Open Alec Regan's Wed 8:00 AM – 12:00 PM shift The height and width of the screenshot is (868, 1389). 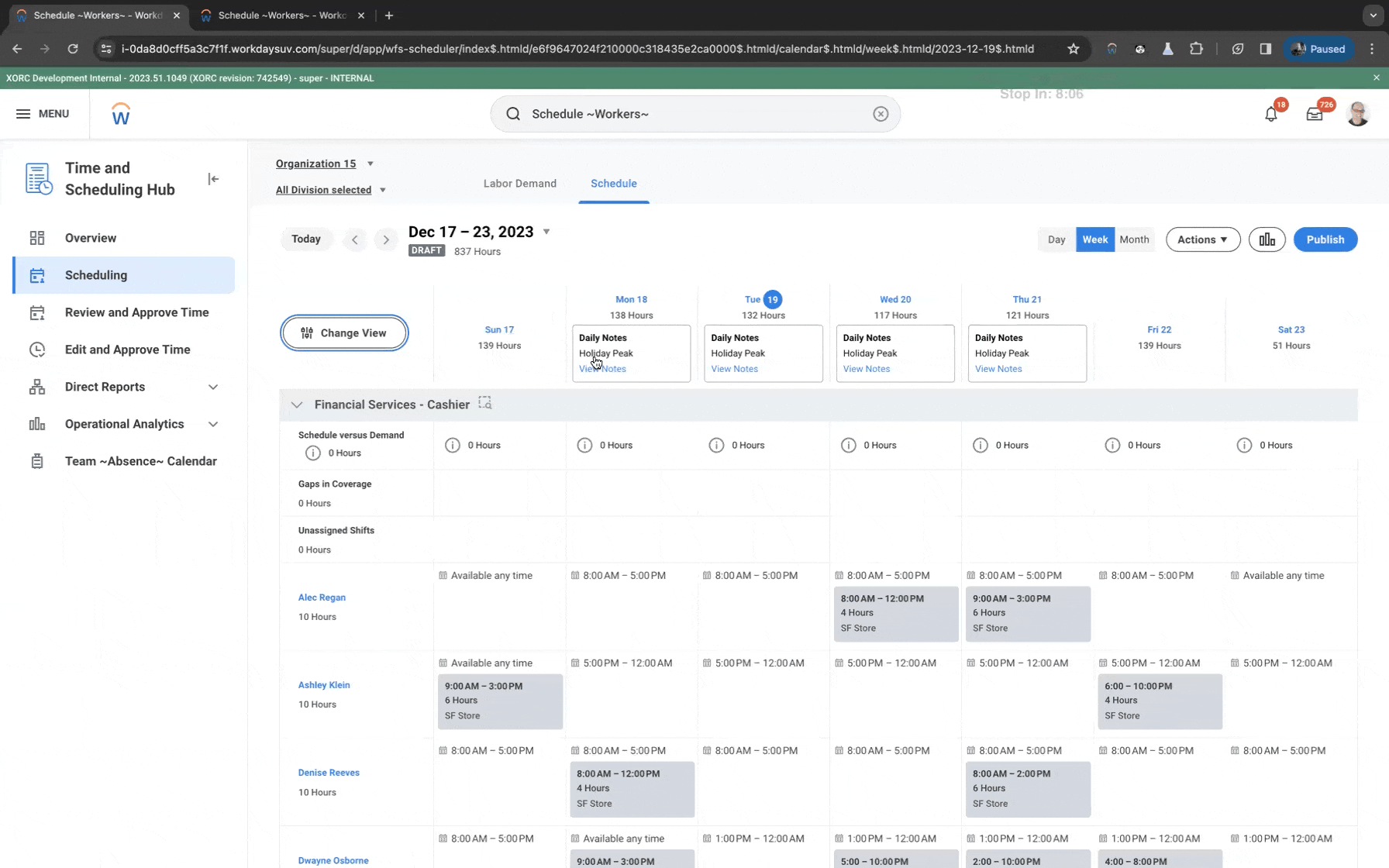[896, 614]
